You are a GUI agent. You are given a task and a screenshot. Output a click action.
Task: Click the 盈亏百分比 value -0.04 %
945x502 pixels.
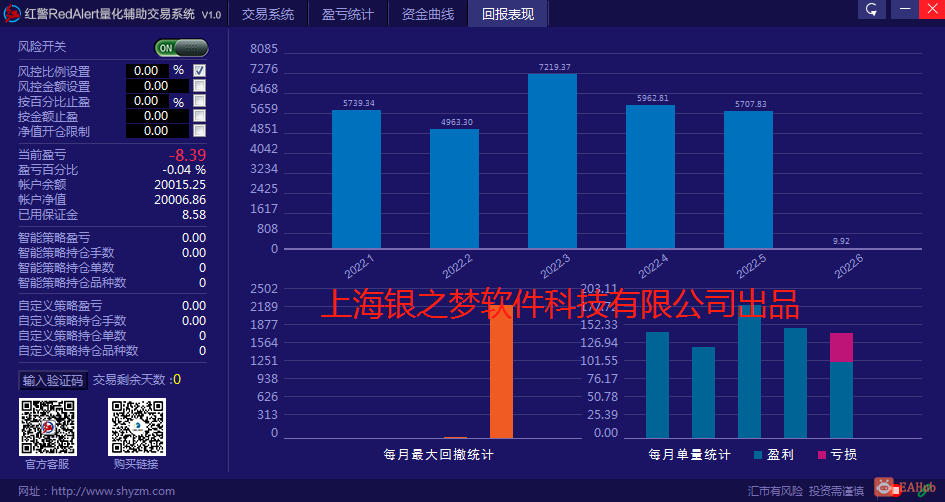click(184, 170)
